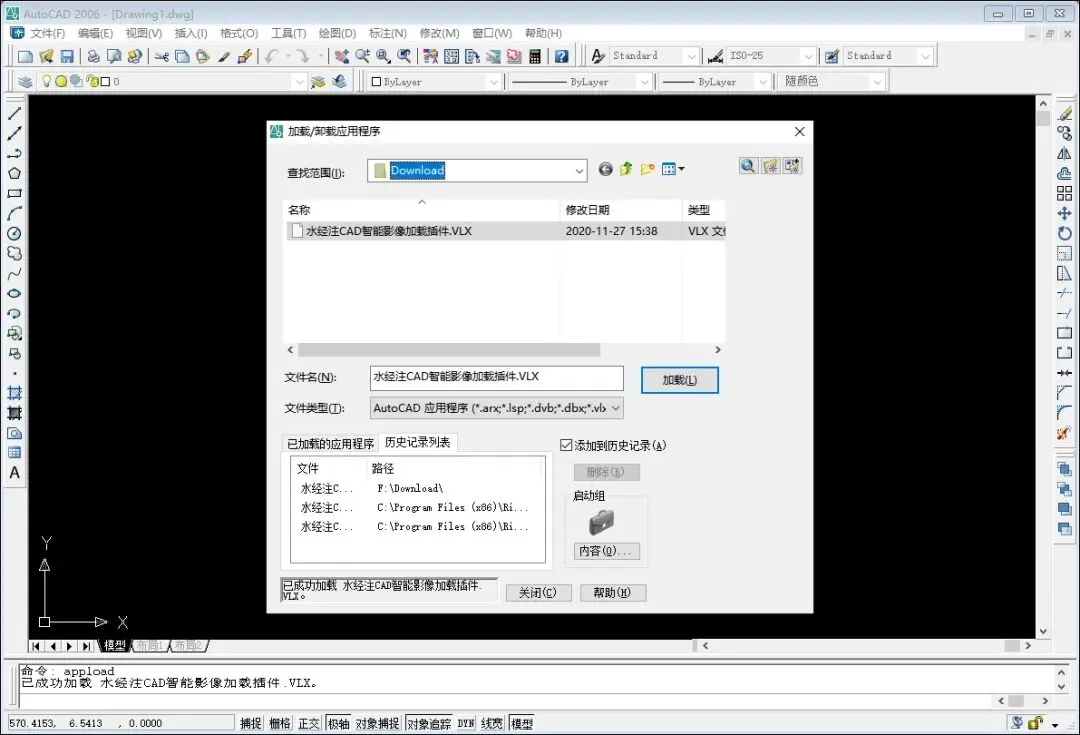
Task: Sort the file list by the Name (名称) column header
Action: point(422,210)
